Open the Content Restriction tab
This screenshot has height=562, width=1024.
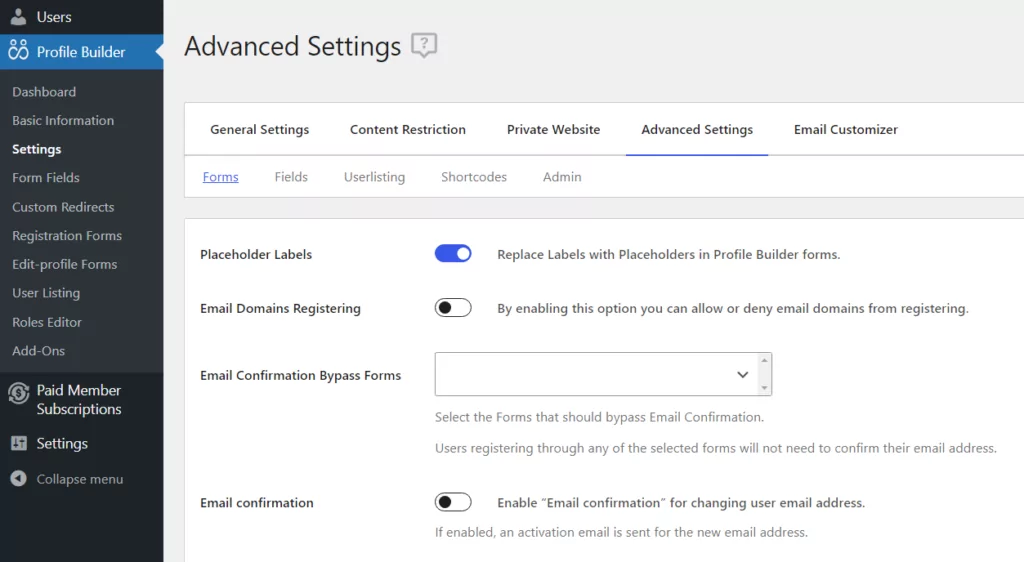point(408,129)
